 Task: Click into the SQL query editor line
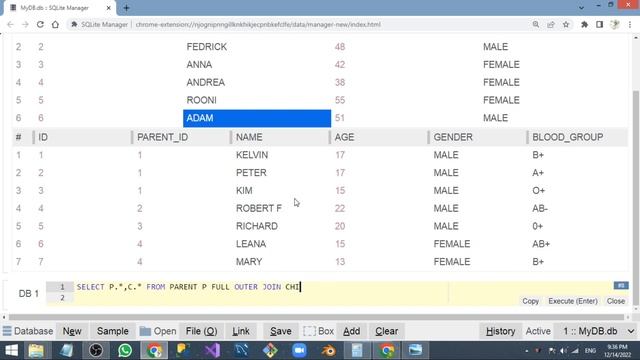click(x=261, y=287)
